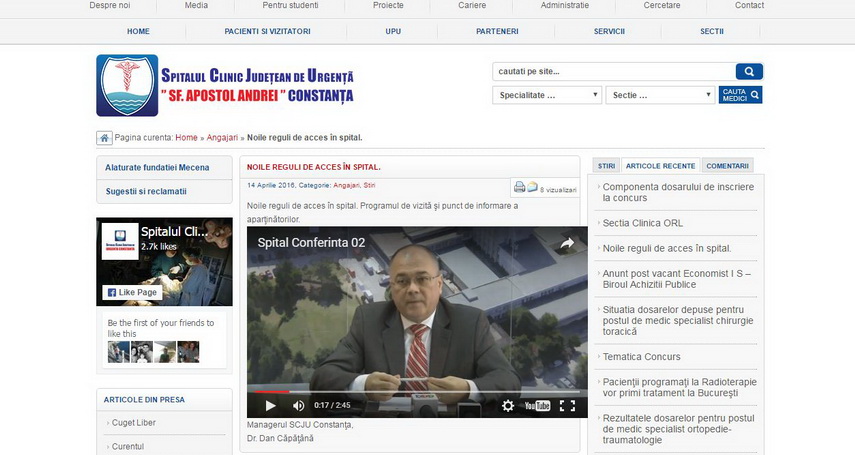This screenshot has width=855, height=455.
Task: Expand the Sectie dropdown
Action: tap(660, 95)
